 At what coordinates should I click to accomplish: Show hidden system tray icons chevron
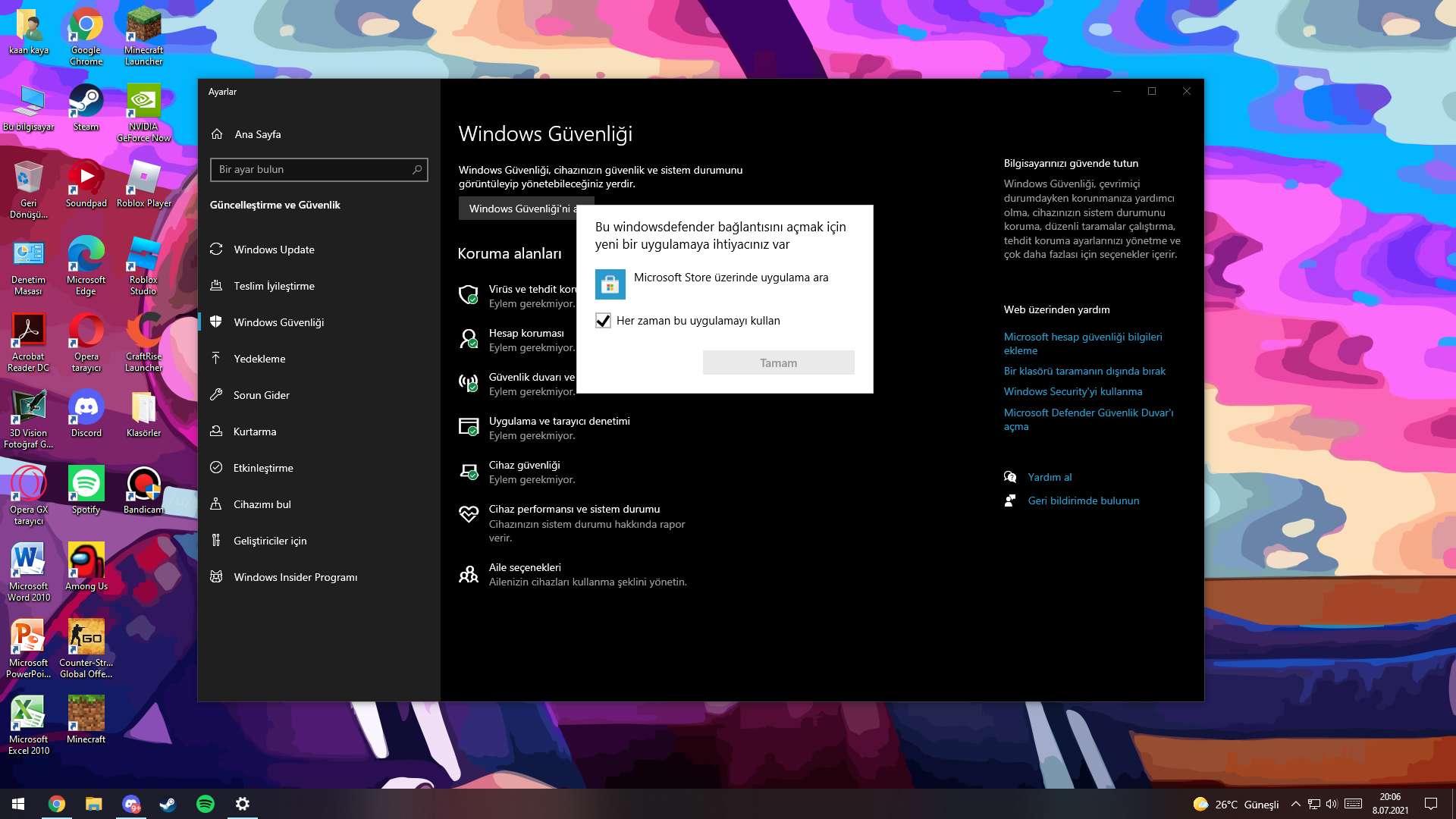pyautogui.click(x=1295, y=804)
